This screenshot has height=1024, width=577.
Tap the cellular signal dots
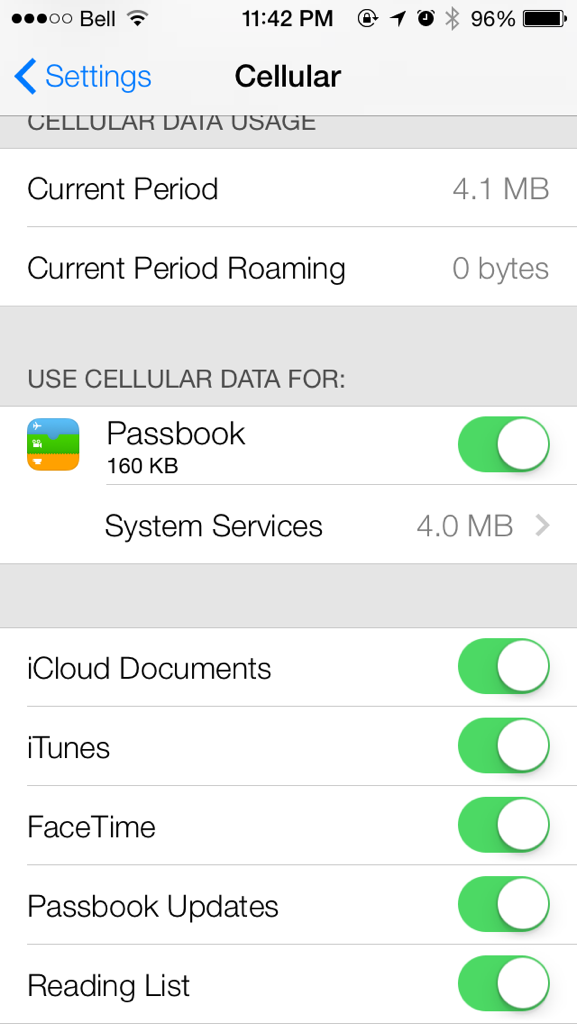(42, 19)
